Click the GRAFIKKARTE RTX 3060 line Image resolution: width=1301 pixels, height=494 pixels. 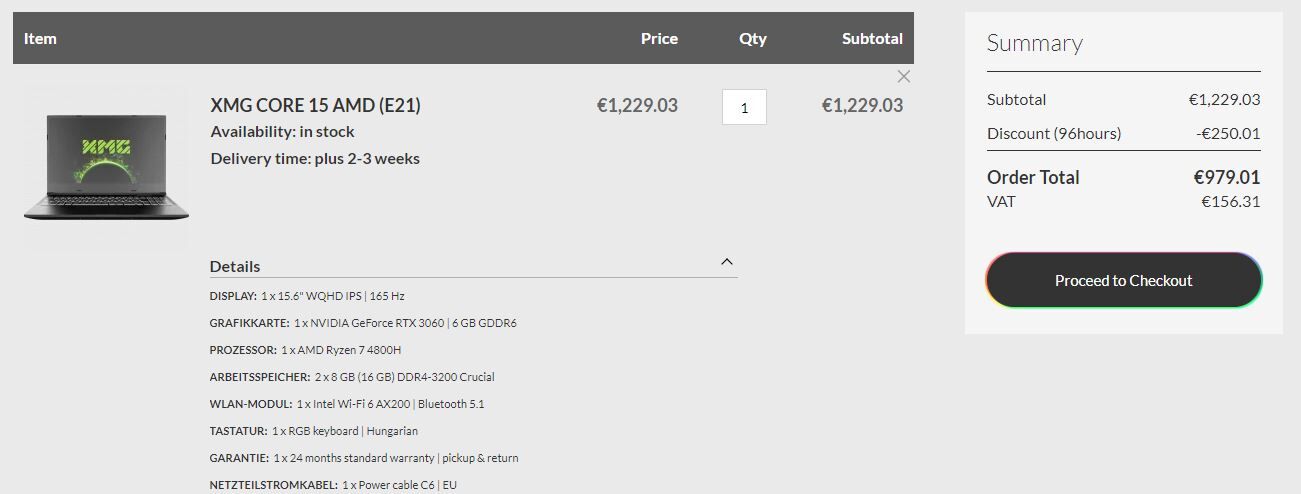tap(363, 323)
